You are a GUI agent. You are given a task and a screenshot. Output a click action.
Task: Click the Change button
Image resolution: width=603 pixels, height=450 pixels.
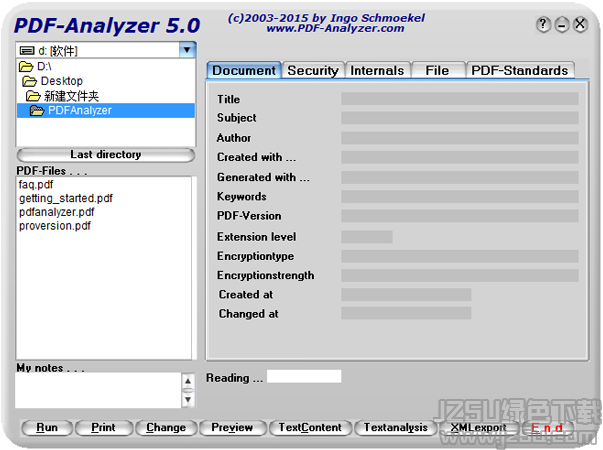coord(166,428)
